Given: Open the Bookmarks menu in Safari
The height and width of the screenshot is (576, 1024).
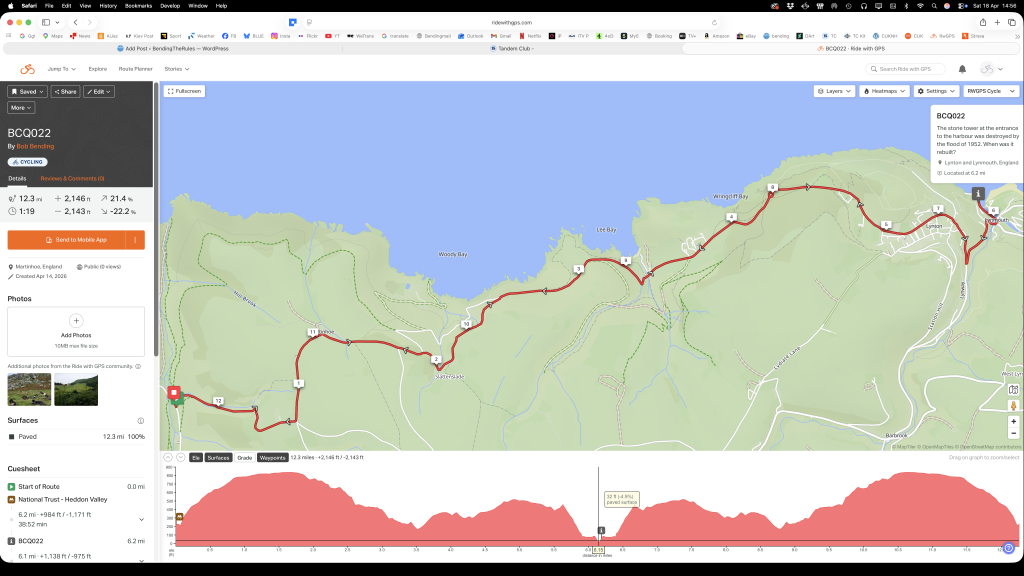Looking at the screenshot, I should [138, 6].
